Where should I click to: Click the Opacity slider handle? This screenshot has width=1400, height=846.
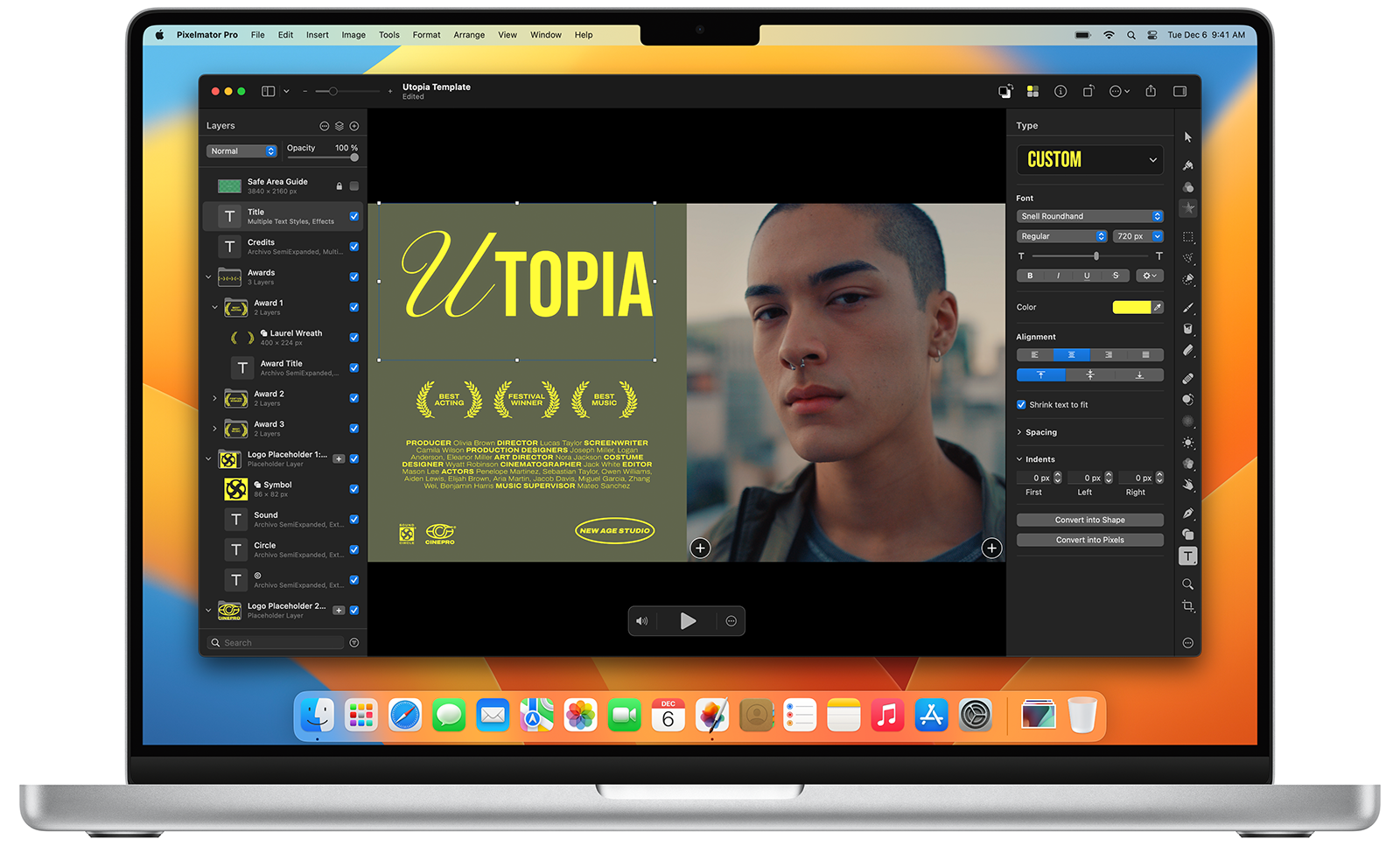(x=354, y=157)
